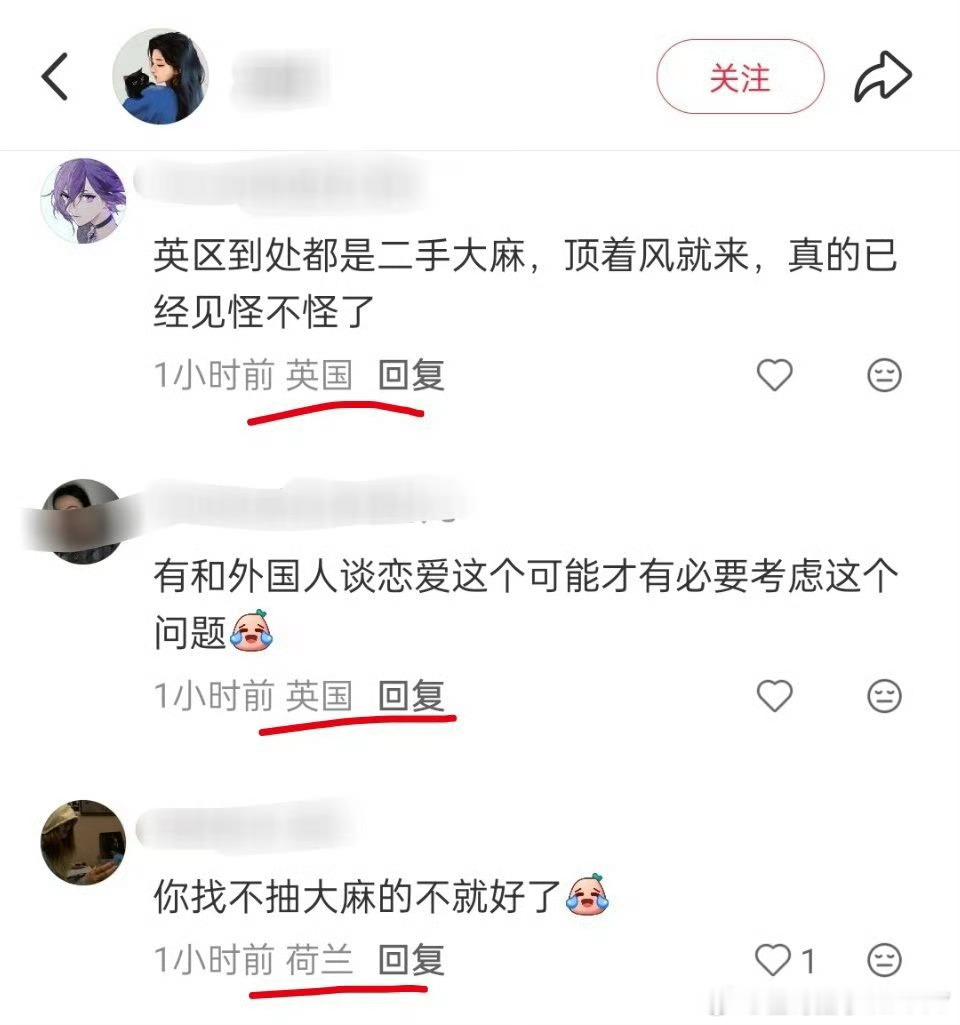
Task: Tap the share arrow icon
Action: point(883,77)
